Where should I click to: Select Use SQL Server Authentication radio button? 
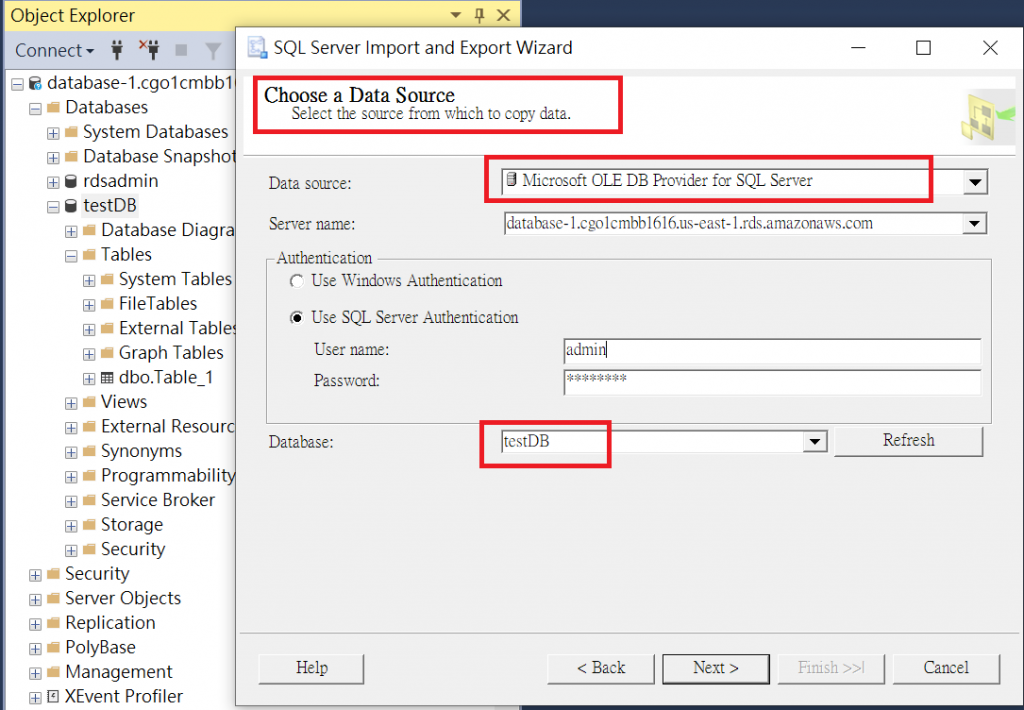tap(297, 317)
